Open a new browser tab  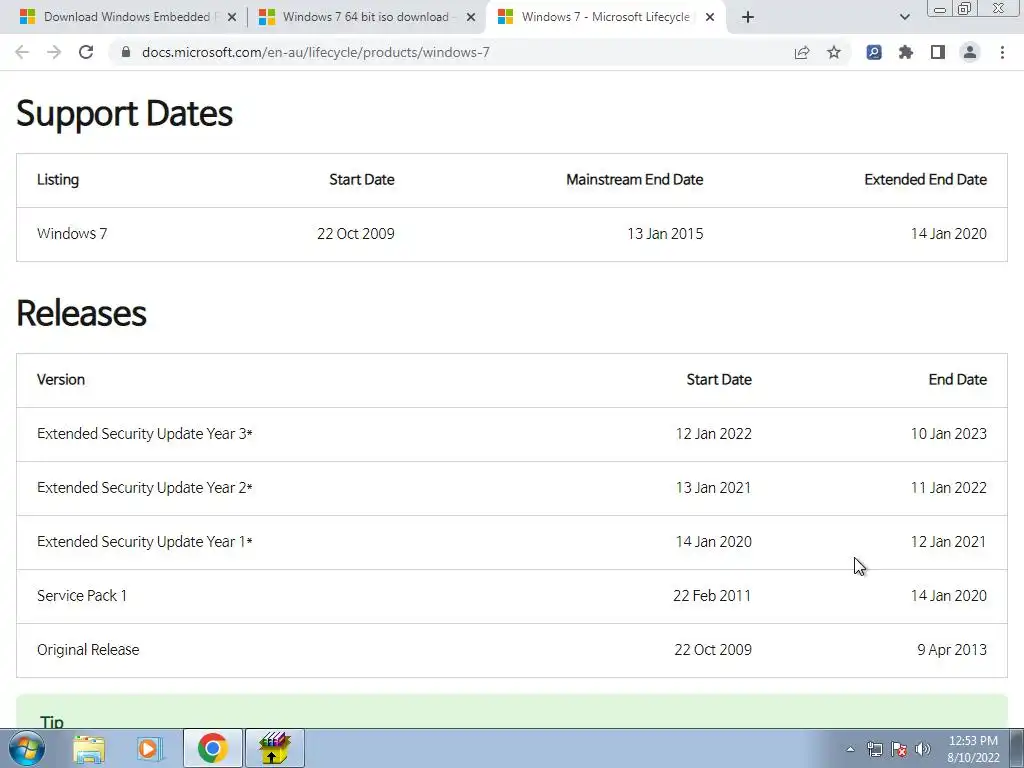(x=748, y=17)
